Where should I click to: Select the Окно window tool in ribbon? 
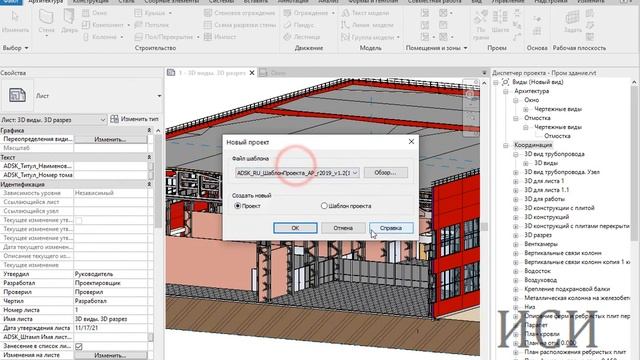(95, 13)
